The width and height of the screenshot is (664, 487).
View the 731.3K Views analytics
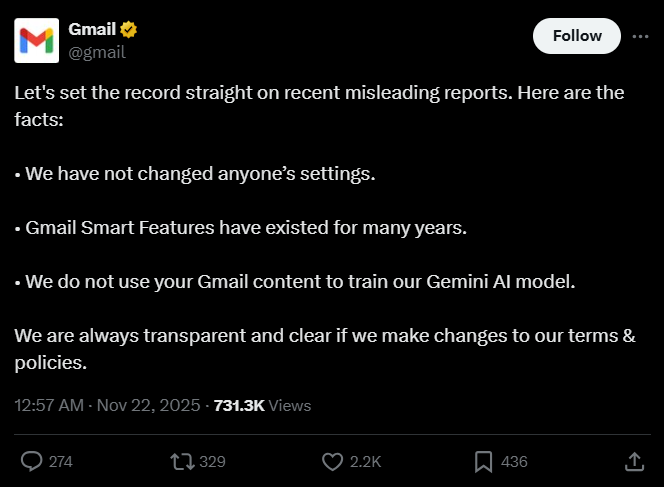click(x=262, y=405)
